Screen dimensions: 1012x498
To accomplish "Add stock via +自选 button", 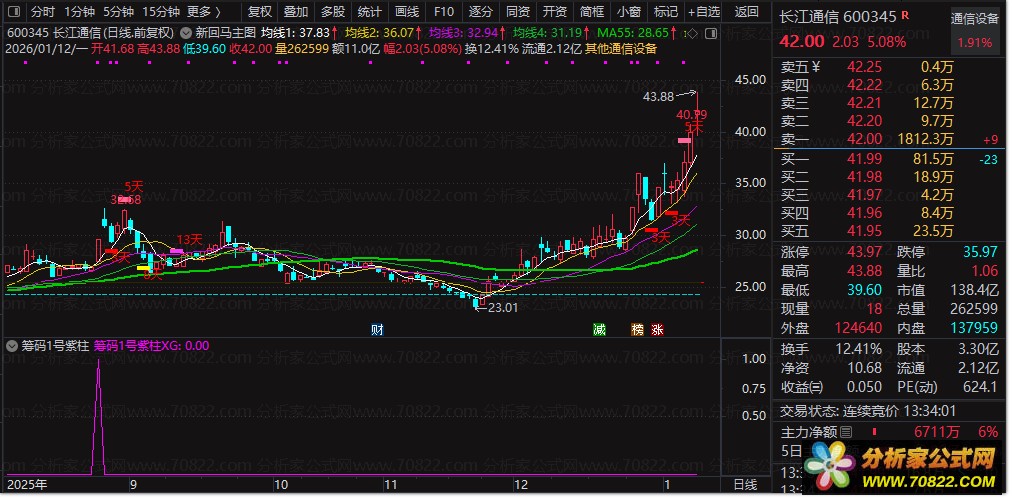I will pos(703,12).
